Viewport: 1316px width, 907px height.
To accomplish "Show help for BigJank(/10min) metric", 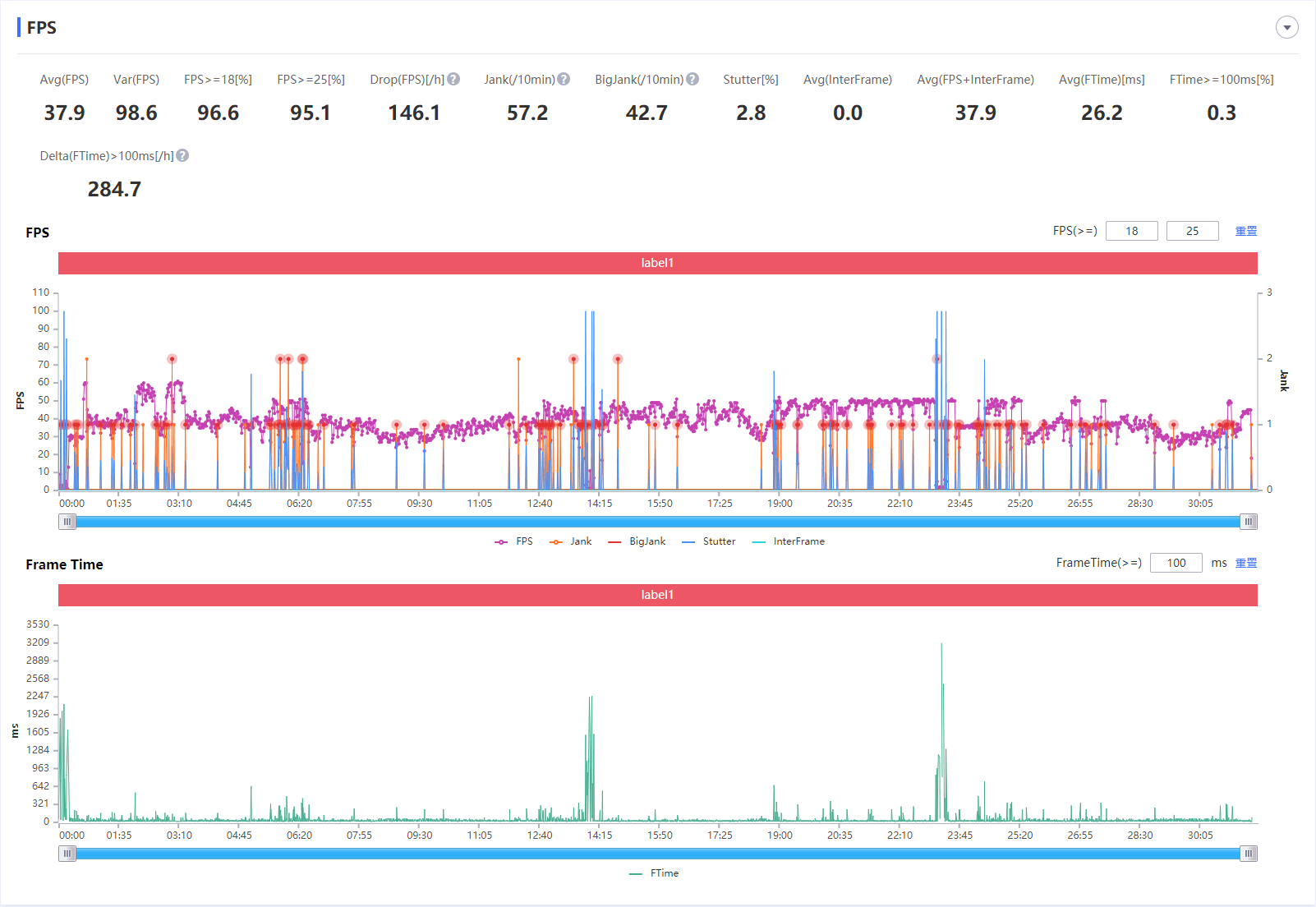I will (x=693, y=80).
